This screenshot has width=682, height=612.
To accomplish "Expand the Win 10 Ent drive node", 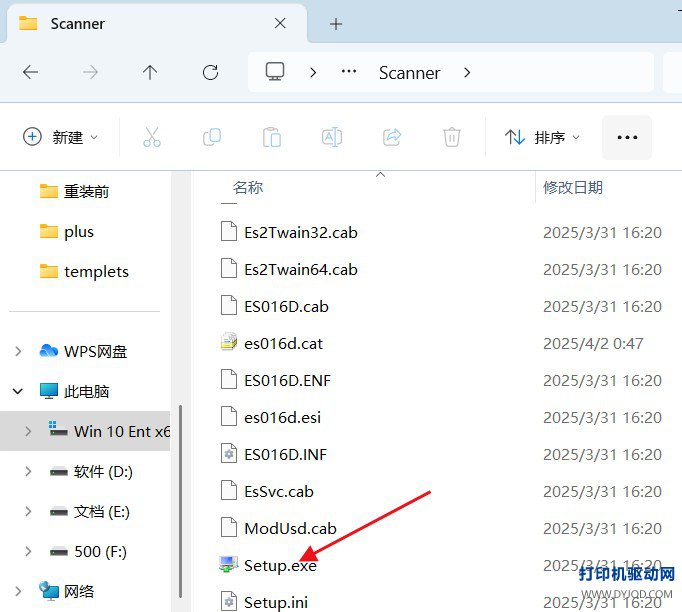I will (x=28, y=431).
